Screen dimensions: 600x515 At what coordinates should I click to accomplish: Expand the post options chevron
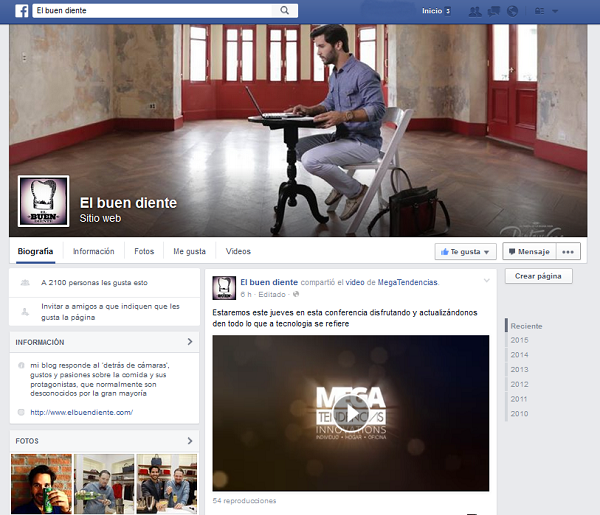(487, 280)
